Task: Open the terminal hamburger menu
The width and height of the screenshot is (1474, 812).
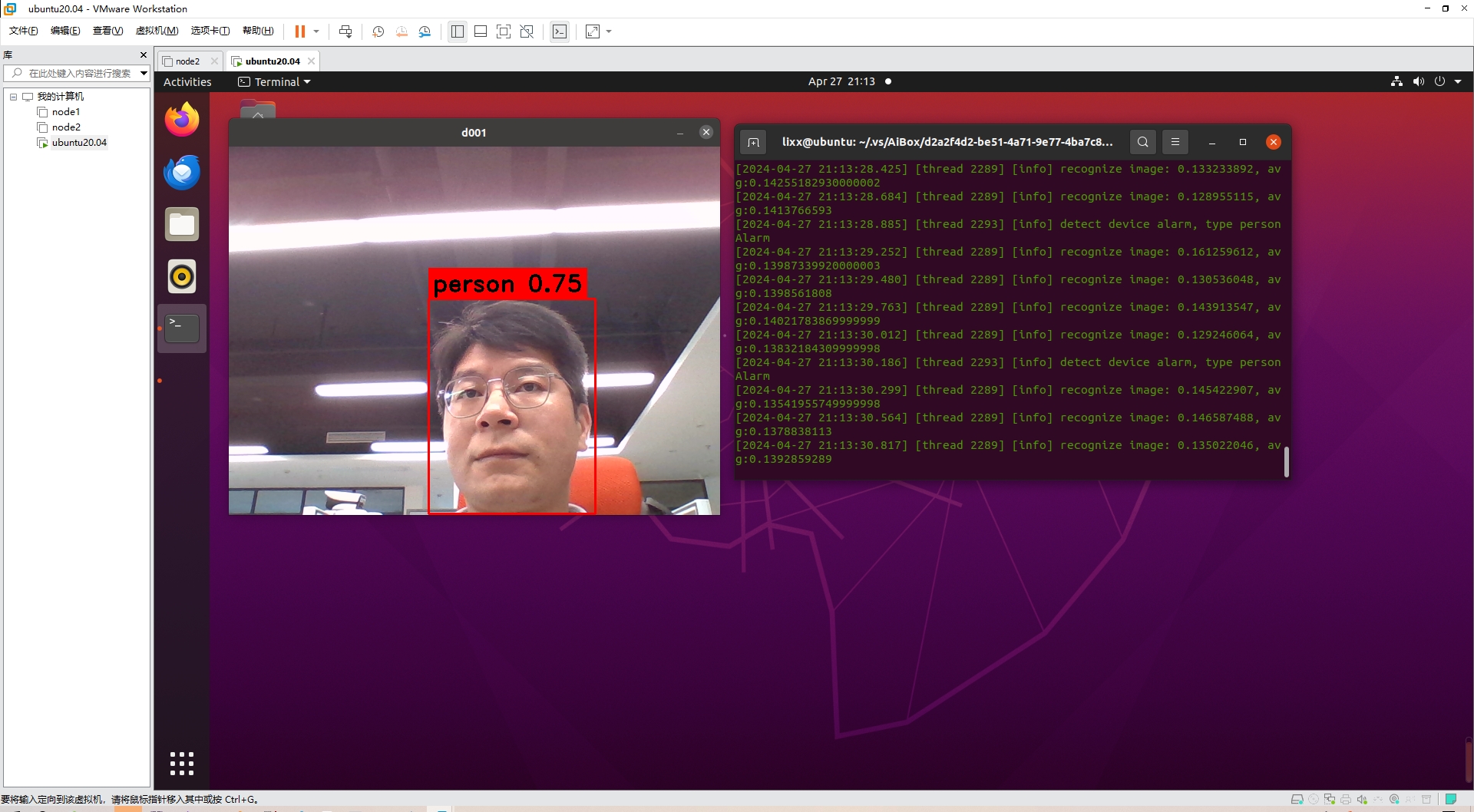Action: tap(1175, 142)
